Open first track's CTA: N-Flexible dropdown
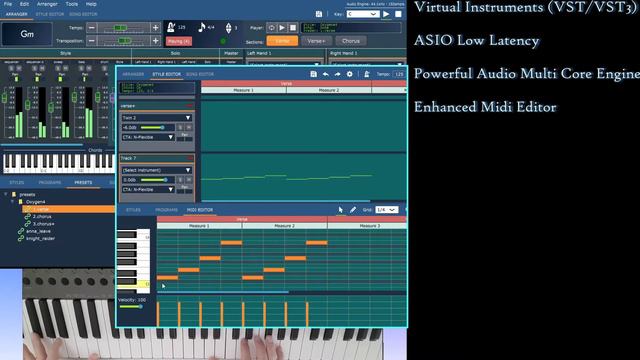 pyautogui.click(x=148, y=137)
